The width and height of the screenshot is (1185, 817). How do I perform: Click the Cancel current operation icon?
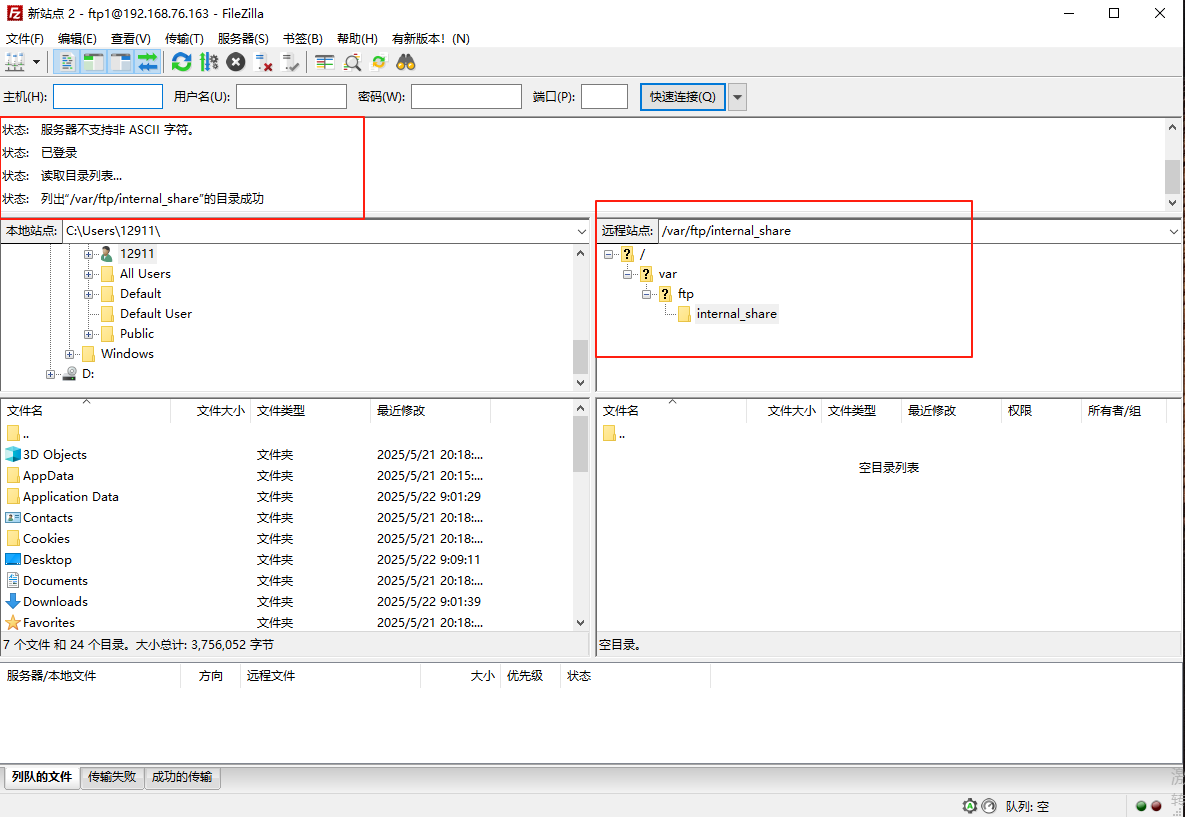point(236,62)
